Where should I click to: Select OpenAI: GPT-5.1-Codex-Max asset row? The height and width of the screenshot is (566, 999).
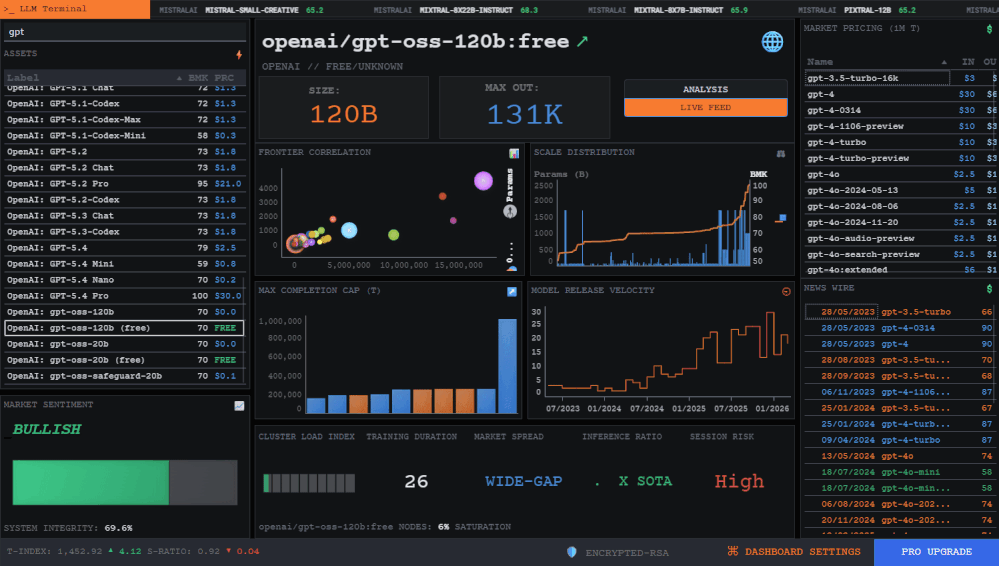(x=124, y=120)
